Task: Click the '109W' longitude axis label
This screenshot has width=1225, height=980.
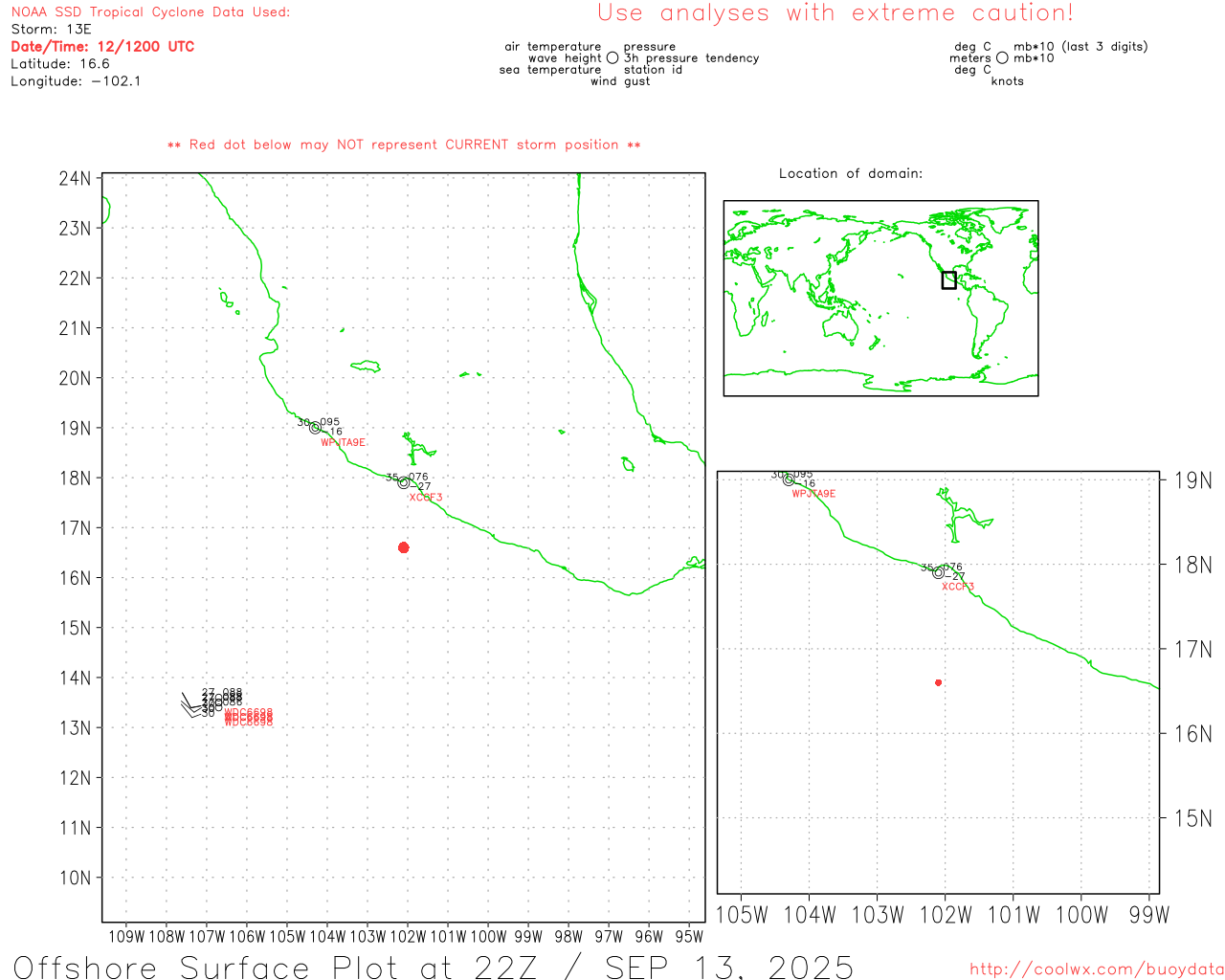Action: tap(126, 937)
